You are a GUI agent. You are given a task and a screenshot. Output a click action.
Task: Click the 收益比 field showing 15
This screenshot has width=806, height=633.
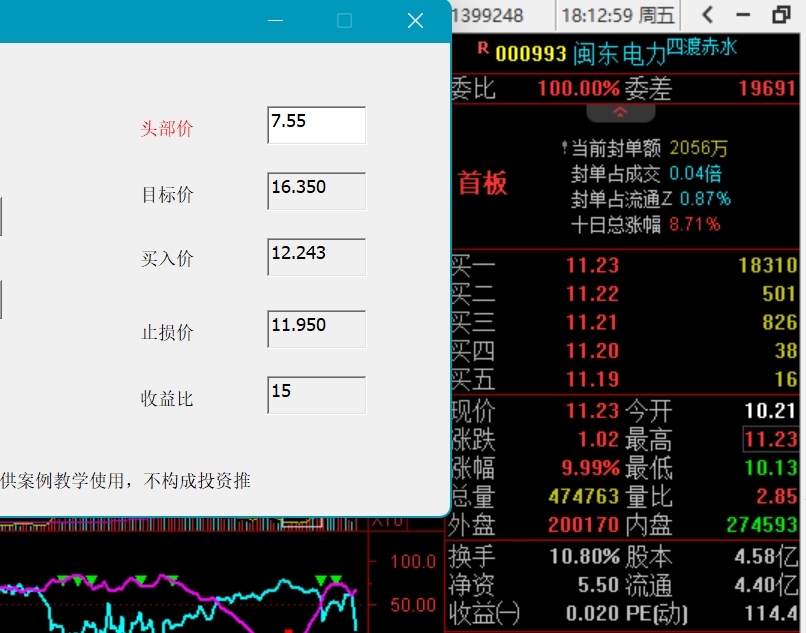coord(317,395)
